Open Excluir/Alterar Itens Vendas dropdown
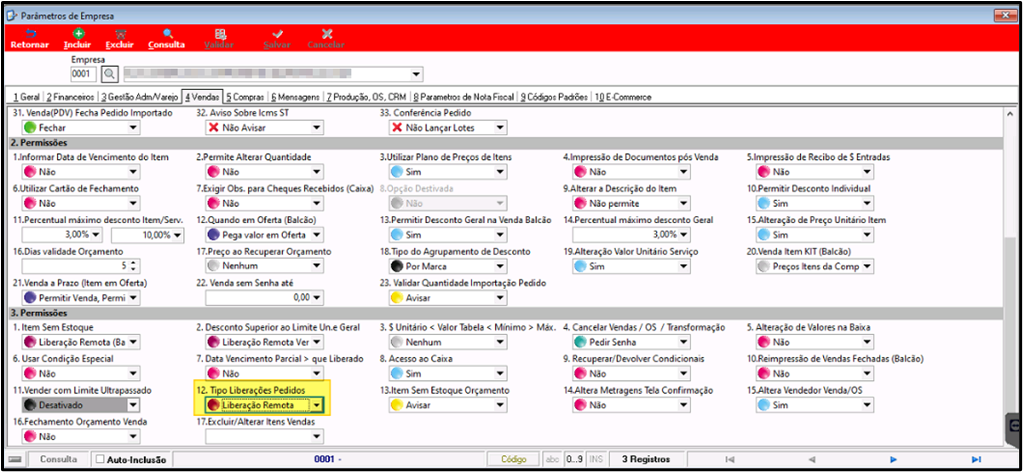The image size is (1023, 472). (316, 437)
